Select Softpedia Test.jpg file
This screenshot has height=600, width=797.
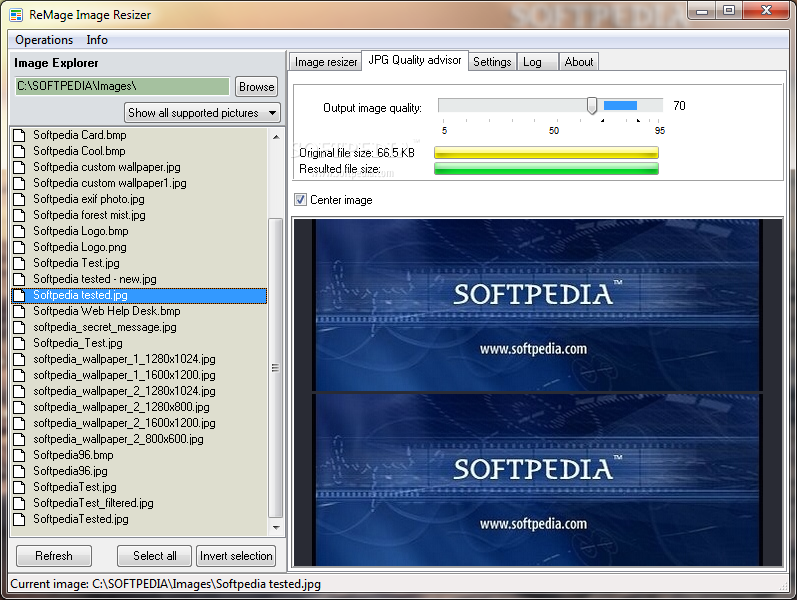click(76, 263)
